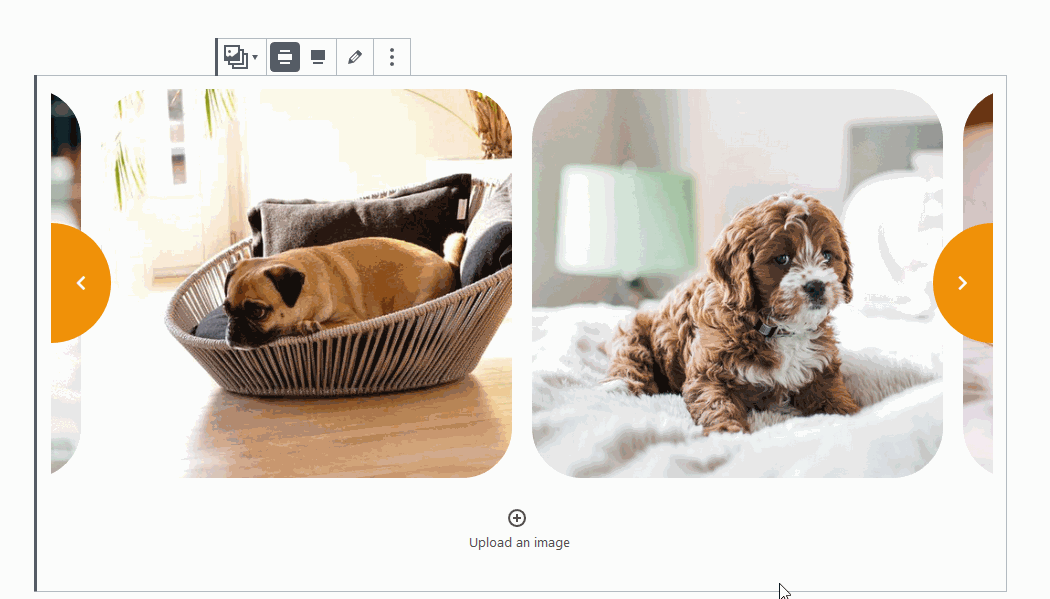Click the pencil edit icon

pyautogui.click(x=355, y=57)
